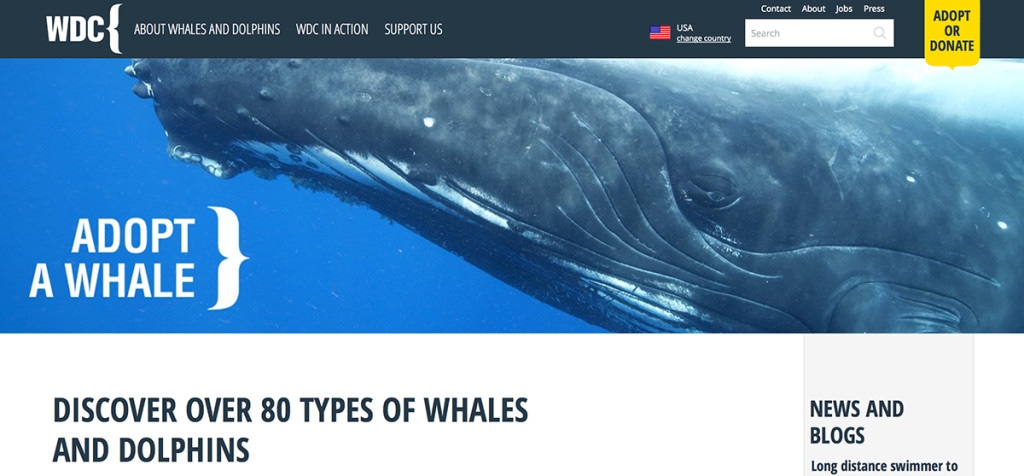Open the Press link
The width and height of the screenshot is (1024, 476).
pos(874,8)
